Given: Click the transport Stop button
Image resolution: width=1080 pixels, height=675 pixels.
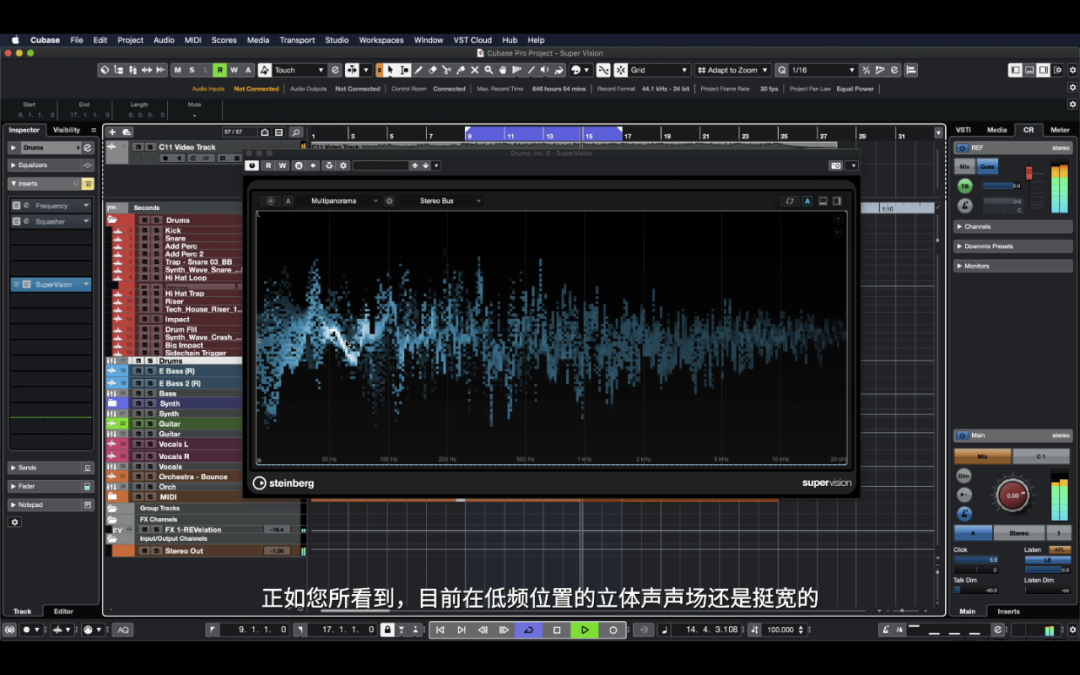Looking at the screenshot, I should coord(557,630).
